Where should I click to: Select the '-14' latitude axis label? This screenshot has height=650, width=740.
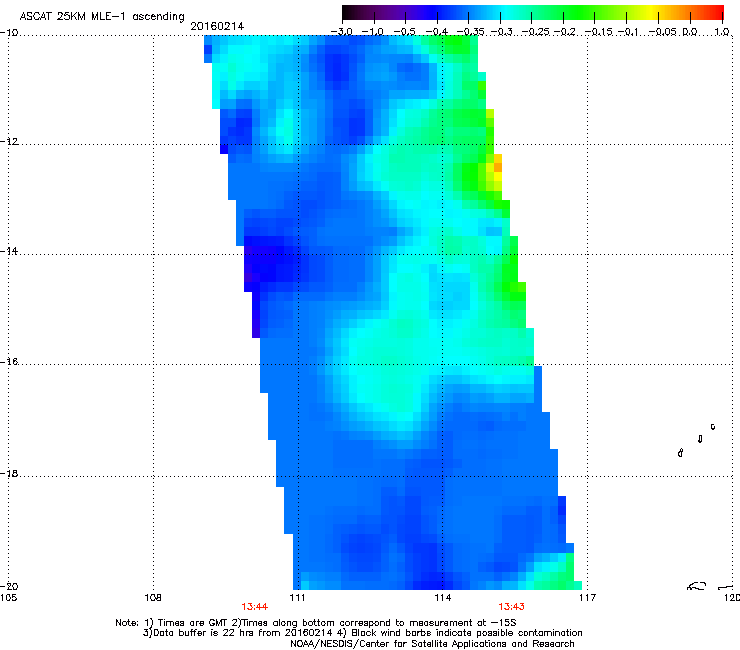point(9,251)
